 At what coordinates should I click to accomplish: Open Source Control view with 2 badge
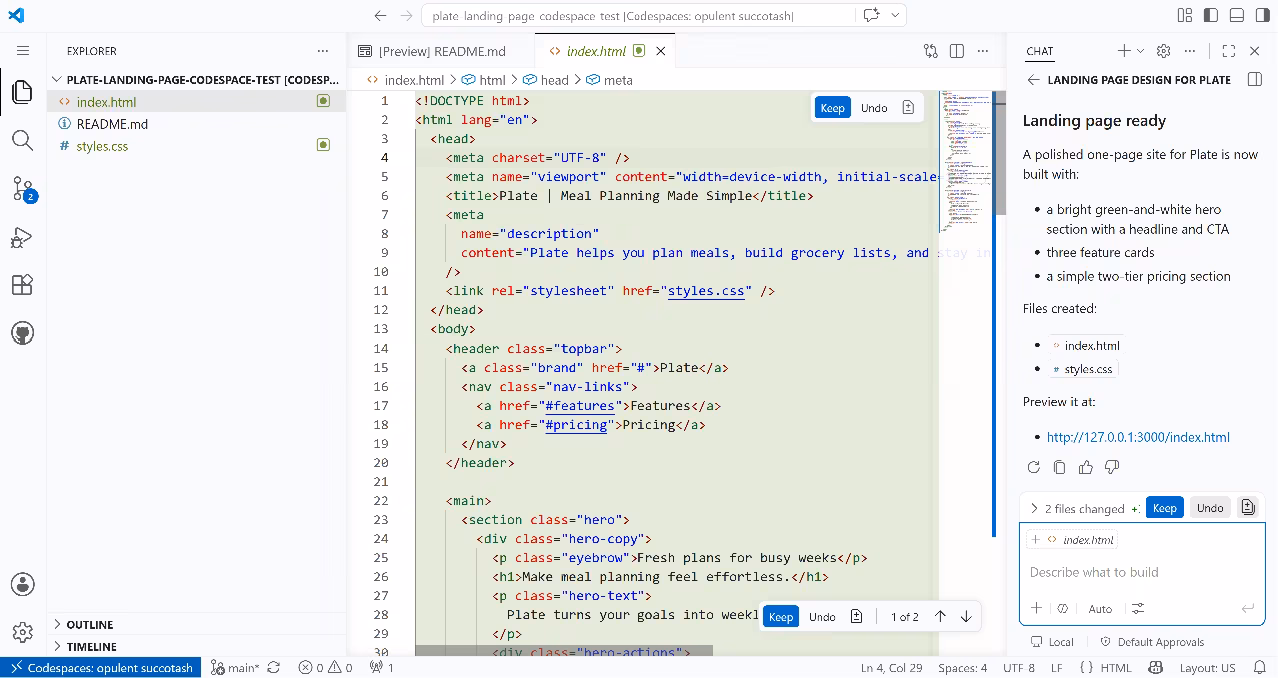pos(22,188)
